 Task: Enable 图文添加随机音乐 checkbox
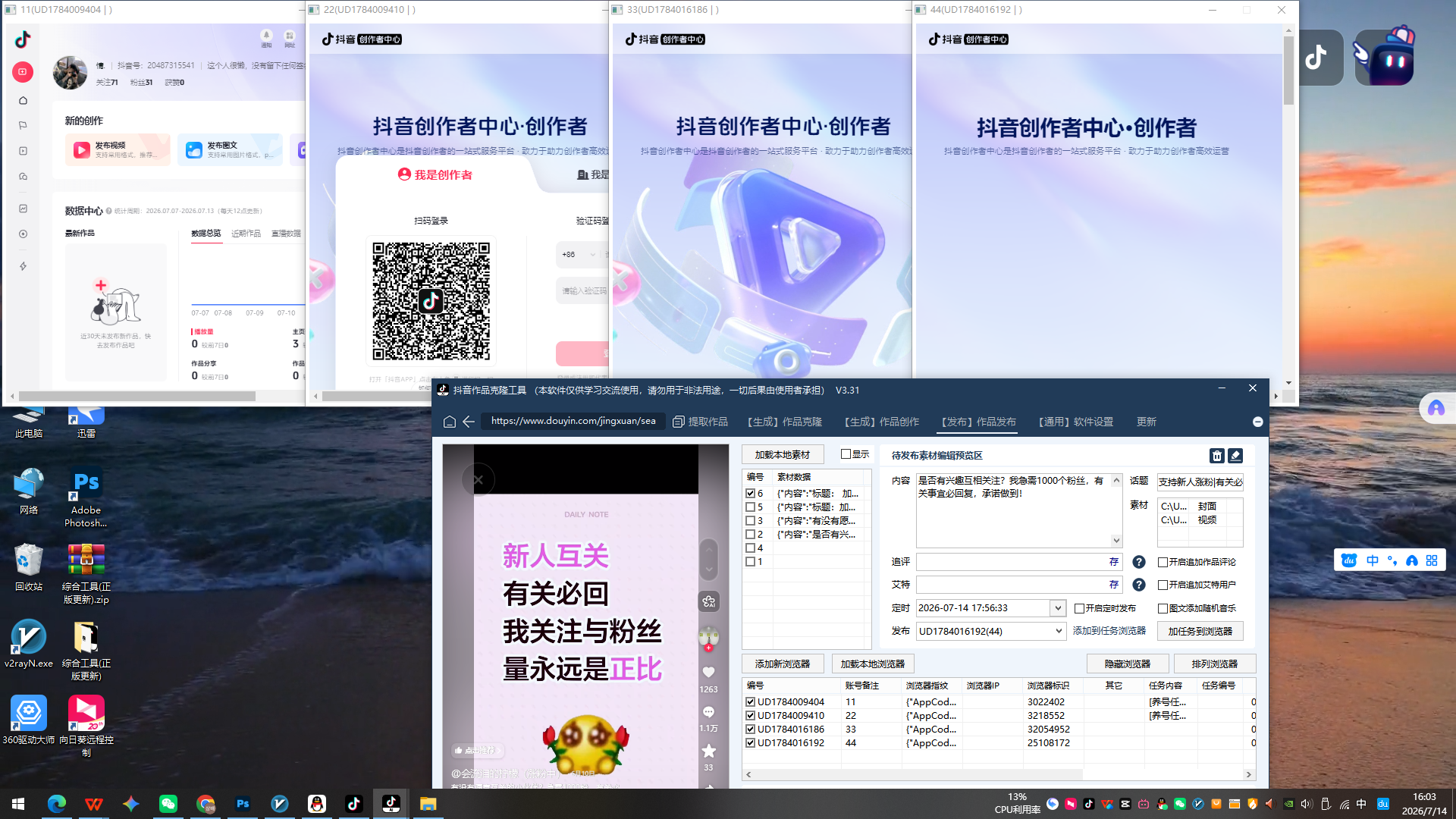click(1163, 609)
